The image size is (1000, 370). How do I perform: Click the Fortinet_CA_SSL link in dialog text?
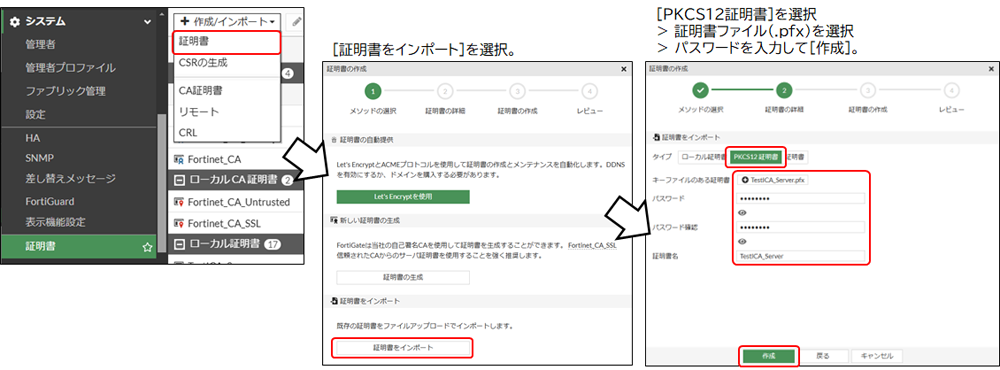592,245
